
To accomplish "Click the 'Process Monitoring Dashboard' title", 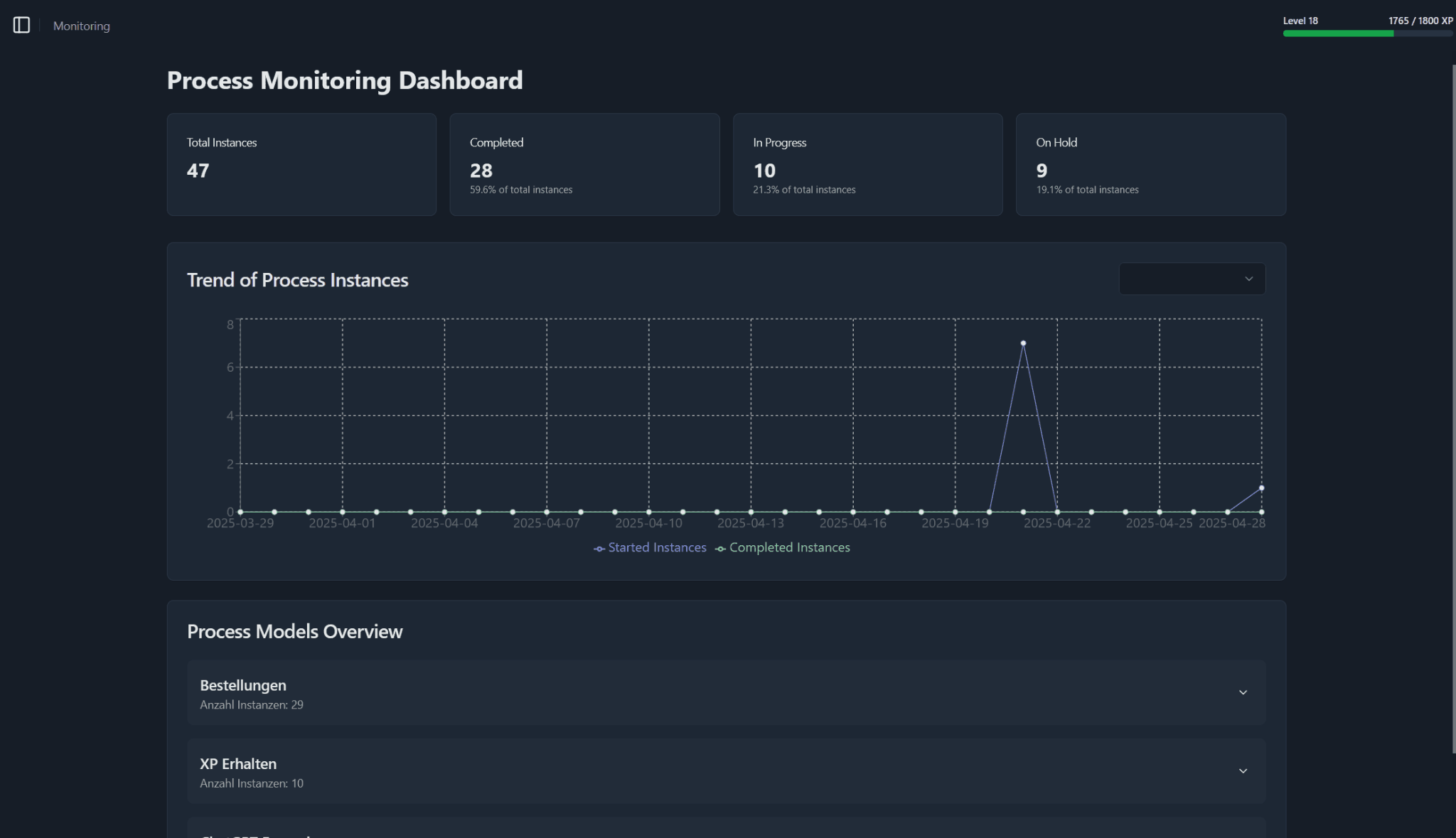I will [345, 80].
